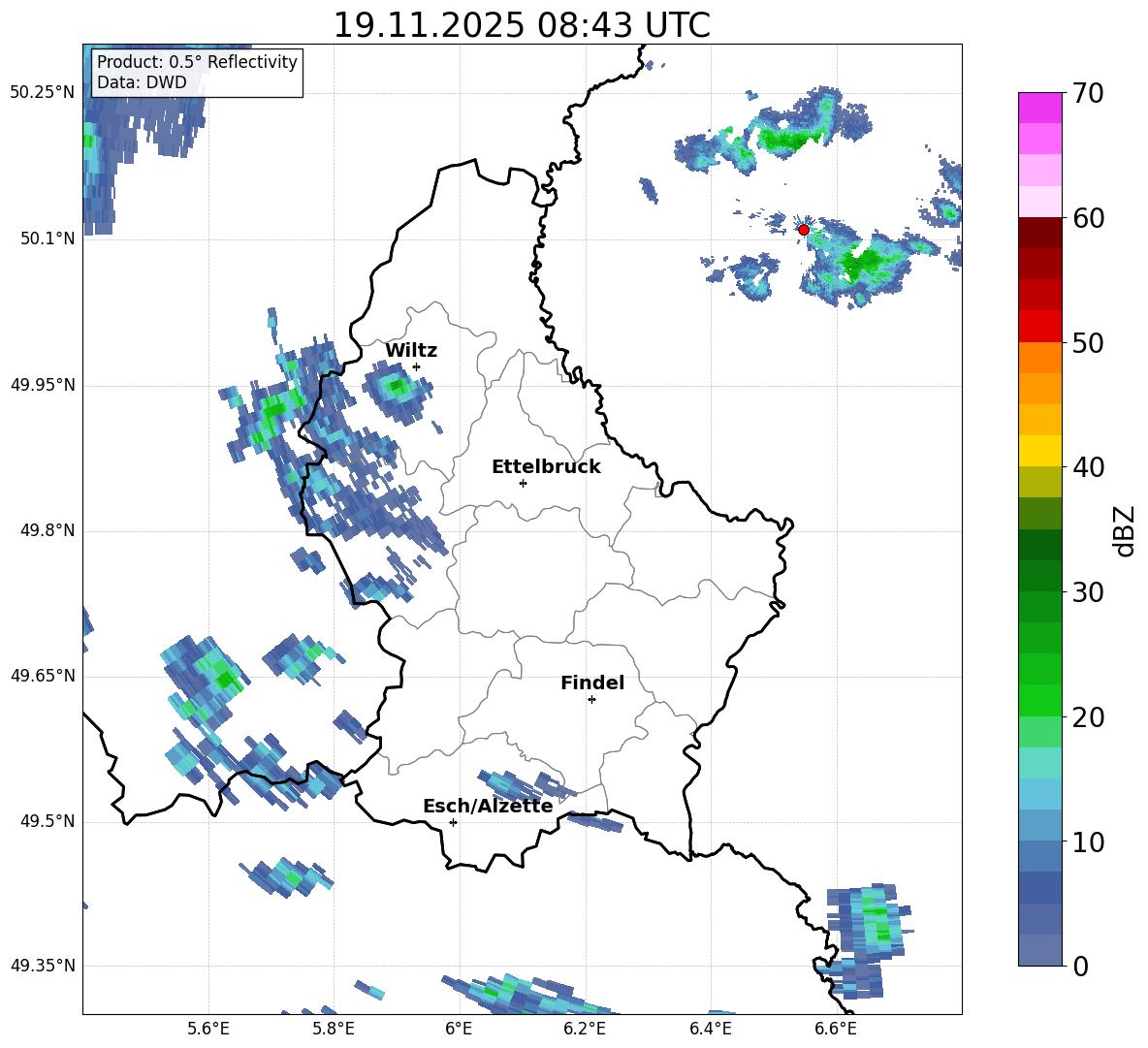1148x1048 pixels.
Task: Click the 50.25°N latitude label
Action: (x=43, y=93)
